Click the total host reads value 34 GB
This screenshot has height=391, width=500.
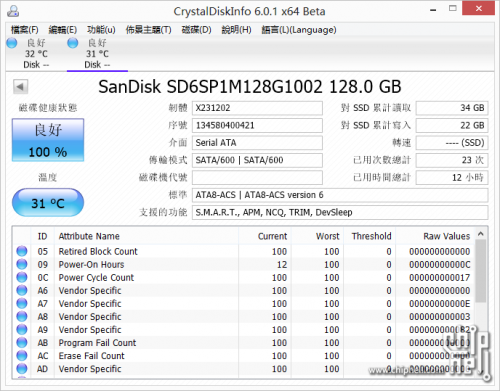[x=452, y=108]
